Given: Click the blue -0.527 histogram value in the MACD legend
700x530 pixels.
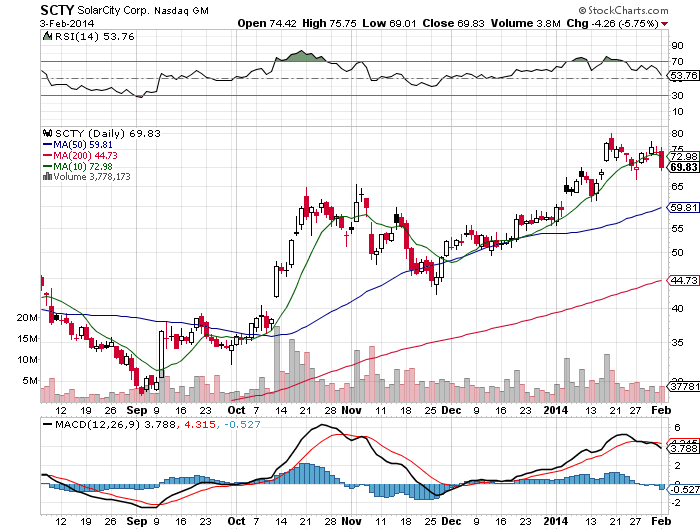Looking at the screenshot, I should (242, 424).
